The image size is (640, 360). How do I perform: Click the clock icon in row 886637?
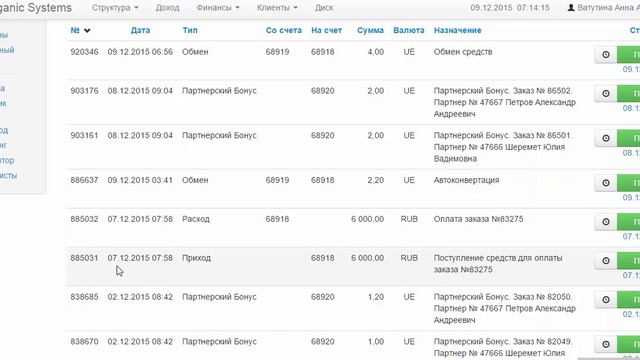pos(606,183)
